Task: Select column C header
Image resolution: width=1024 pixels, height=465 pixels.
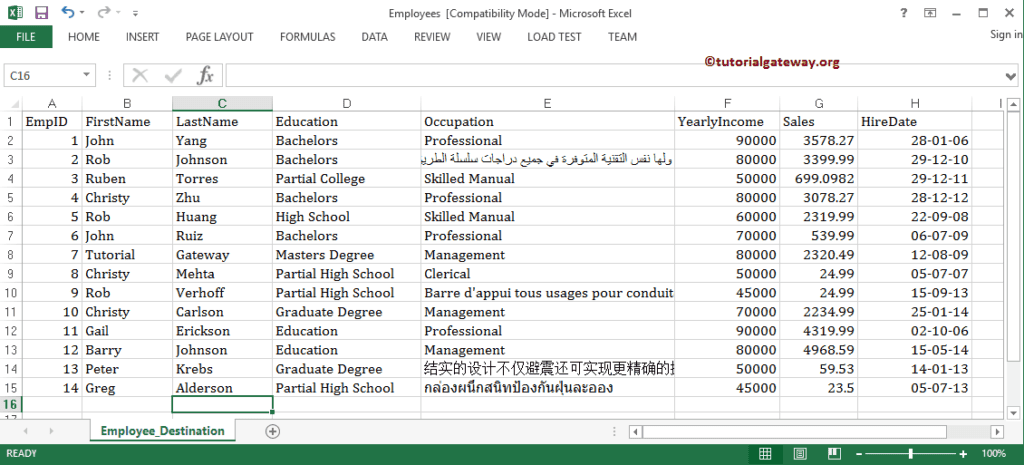Action: [222, 103]
